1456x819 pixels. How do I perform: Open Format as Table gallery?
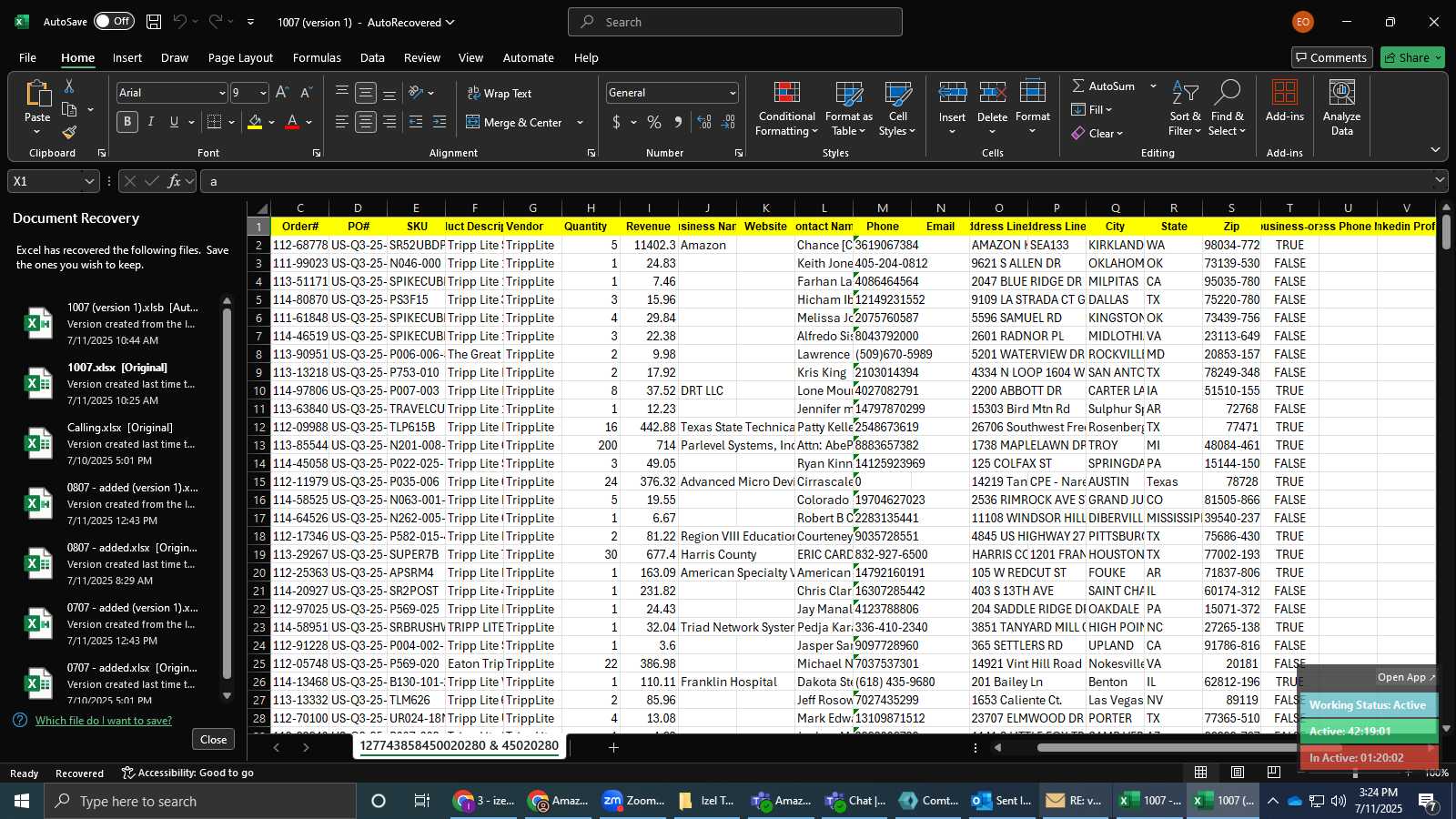849,108
